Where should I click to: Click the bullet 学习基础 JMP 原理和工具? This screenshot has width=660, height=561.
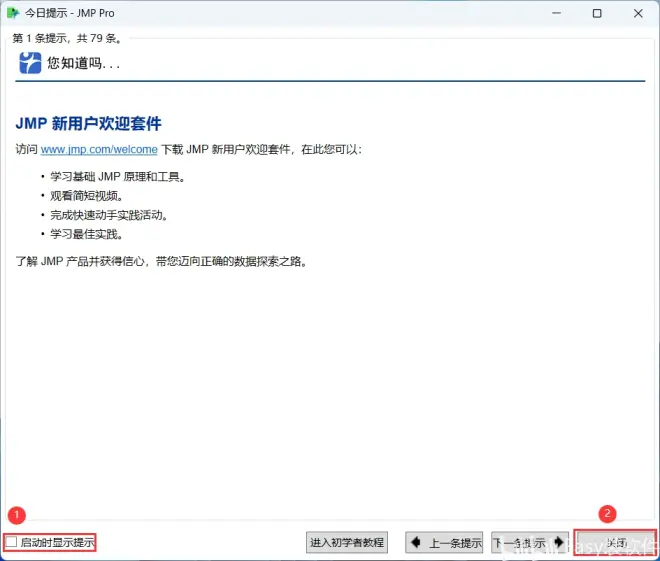click(117, 176)
